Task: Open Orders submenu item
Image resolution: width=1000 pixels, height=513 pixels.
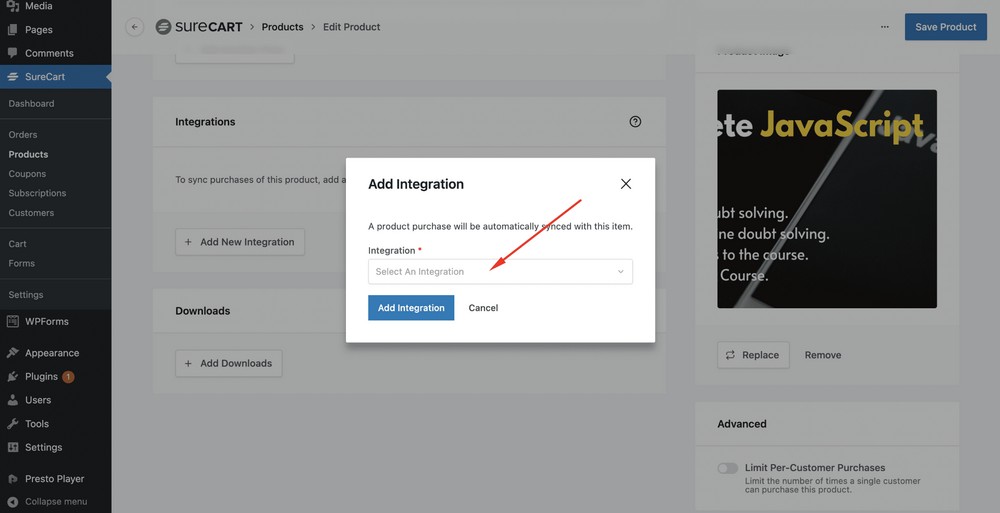Action: (x=23, y=135)
